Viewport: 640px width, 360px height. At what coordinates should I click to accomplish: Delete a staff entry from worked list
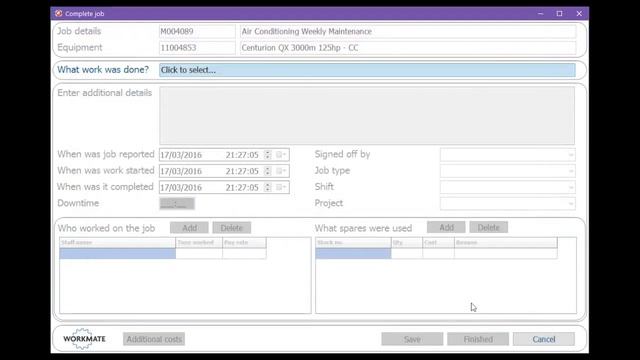pyautogui.click(x=231, y=228)
